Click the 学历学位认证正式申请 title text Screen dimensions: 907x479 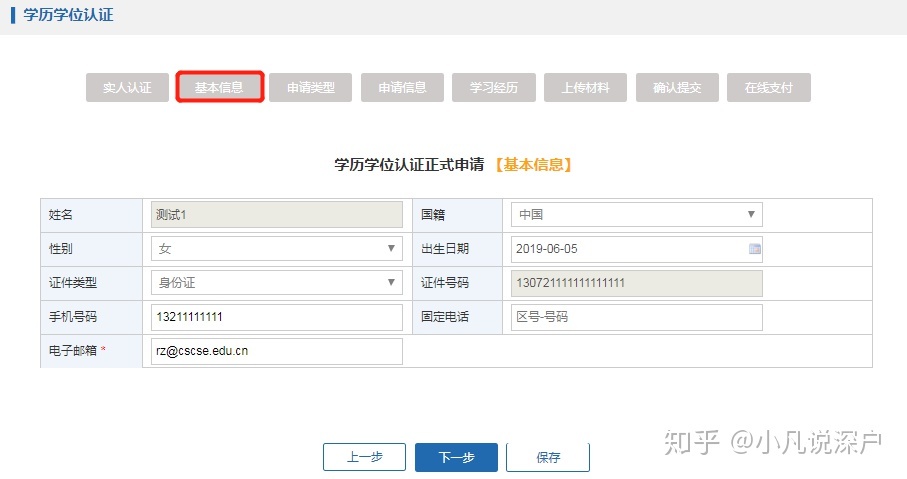[409, 165]
